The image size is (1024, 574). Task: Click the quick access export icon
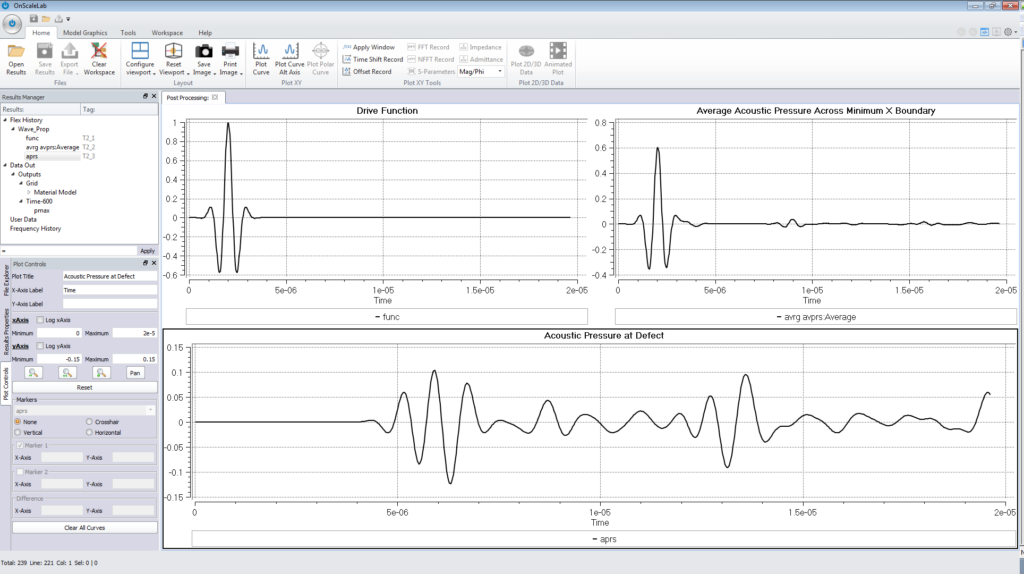point(58,19)
